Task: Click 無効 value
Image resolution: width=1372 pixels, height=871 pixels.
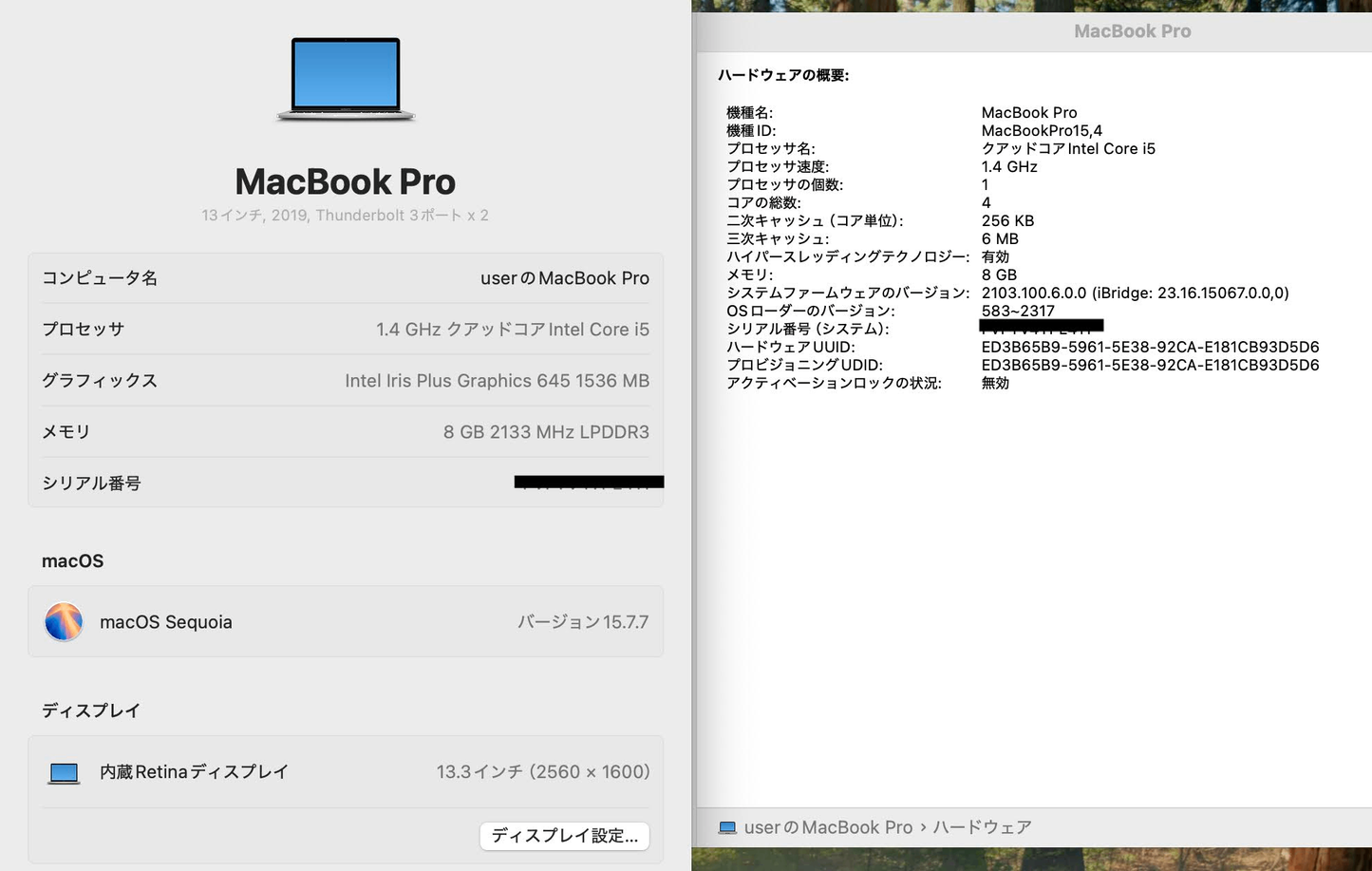Action: [x=995, y=384]
